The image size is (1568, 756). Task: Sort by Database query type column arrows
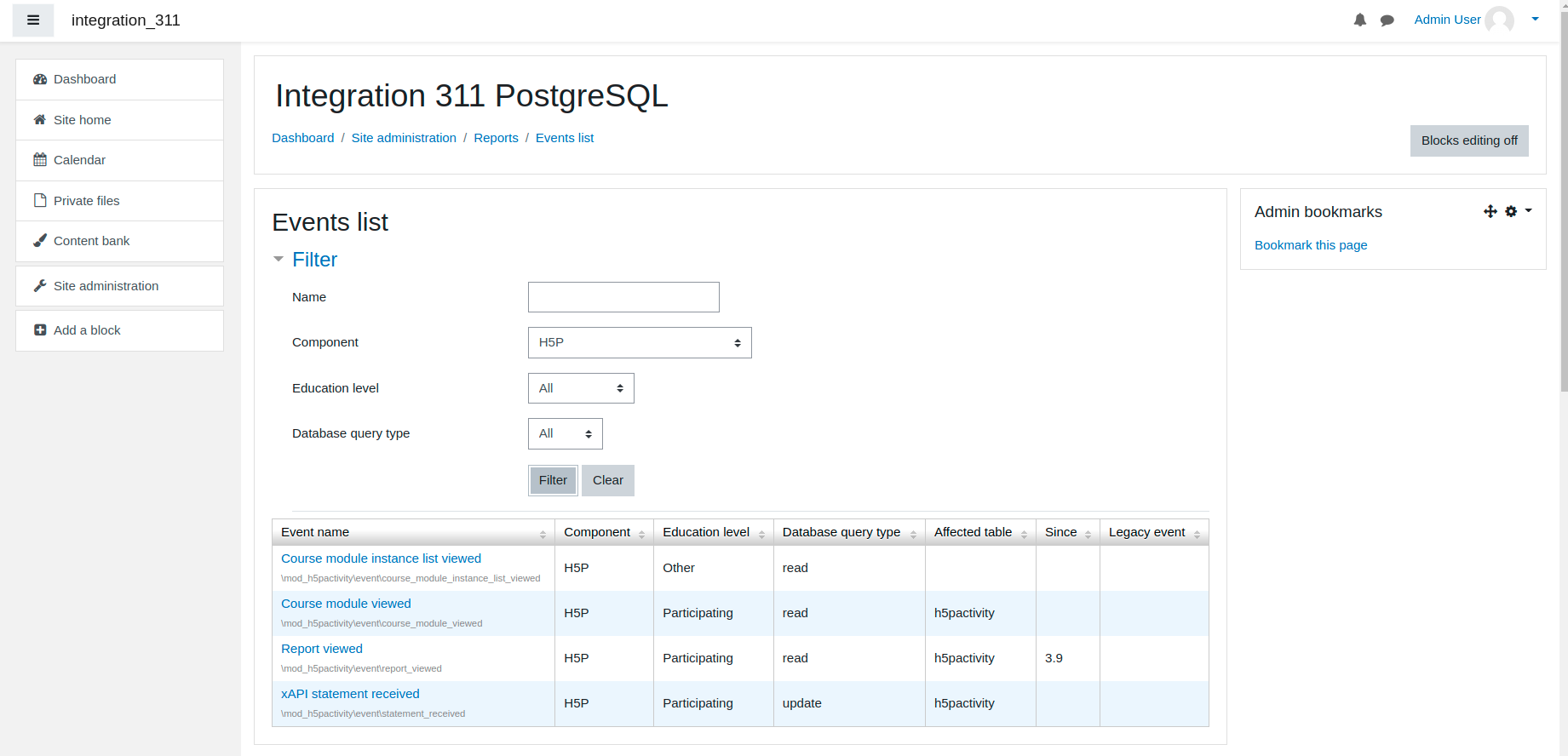click(913, 534)
